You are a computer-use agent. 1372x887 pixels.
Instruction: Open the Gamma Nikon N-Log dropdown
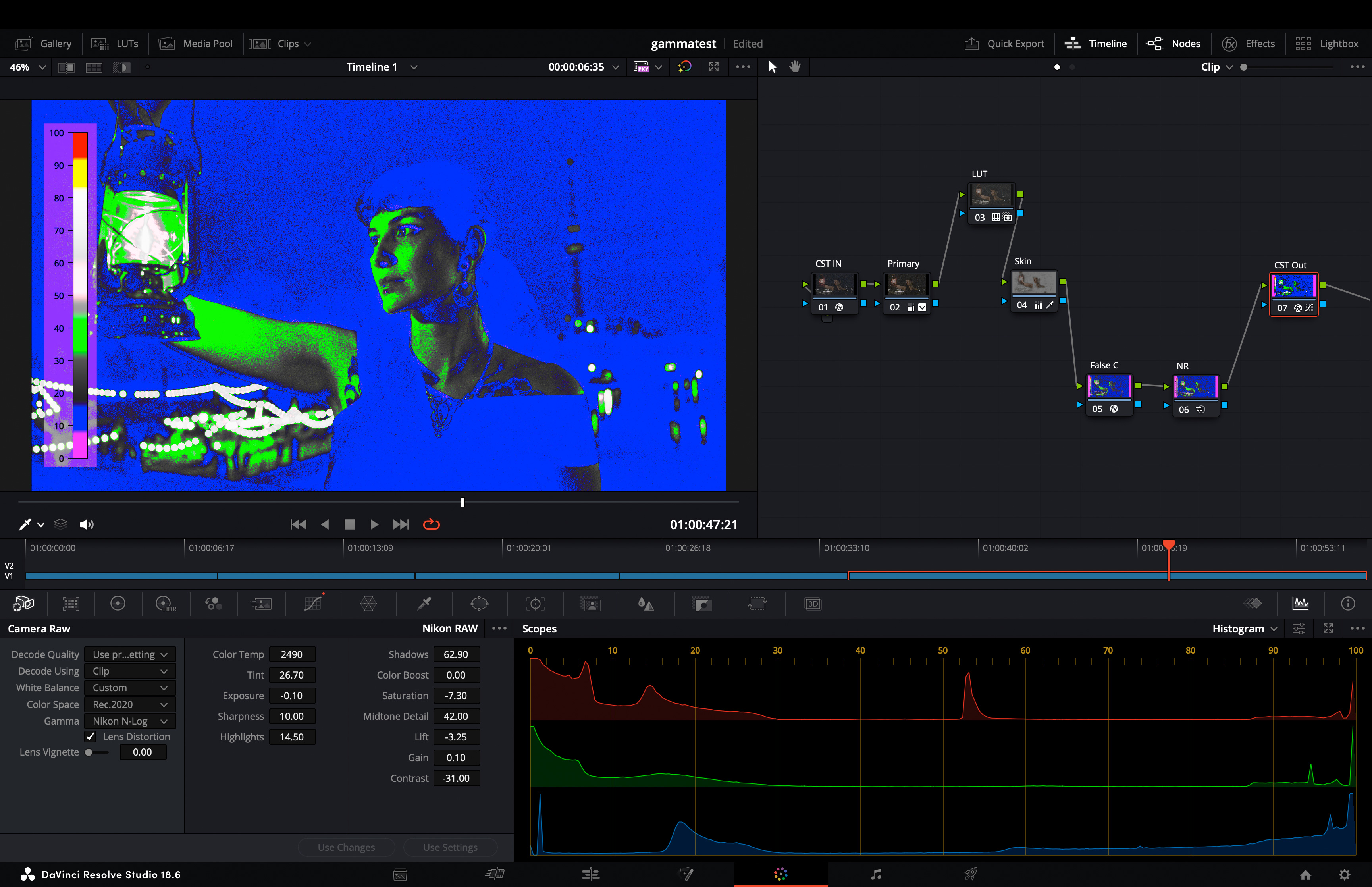[130, 721]
